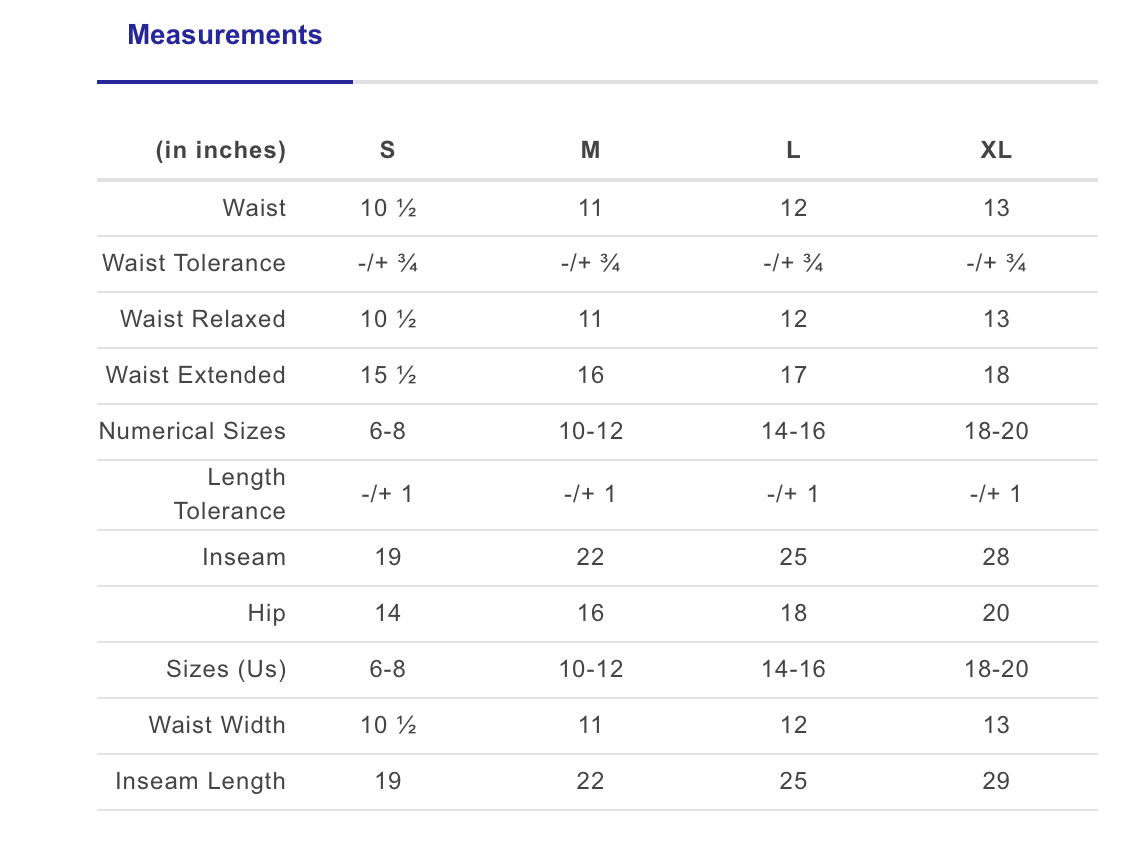The width and height of the screenshot is (1130, 850).
Task: Click the Length Tolerance row label
Action: (230, 494)
